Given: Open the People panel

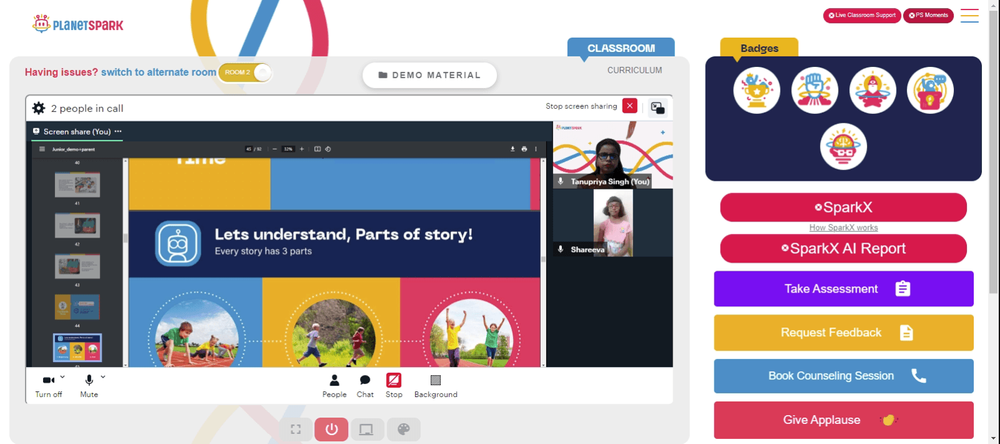Looking at the screenshot, I should click(x=334, y=386).
